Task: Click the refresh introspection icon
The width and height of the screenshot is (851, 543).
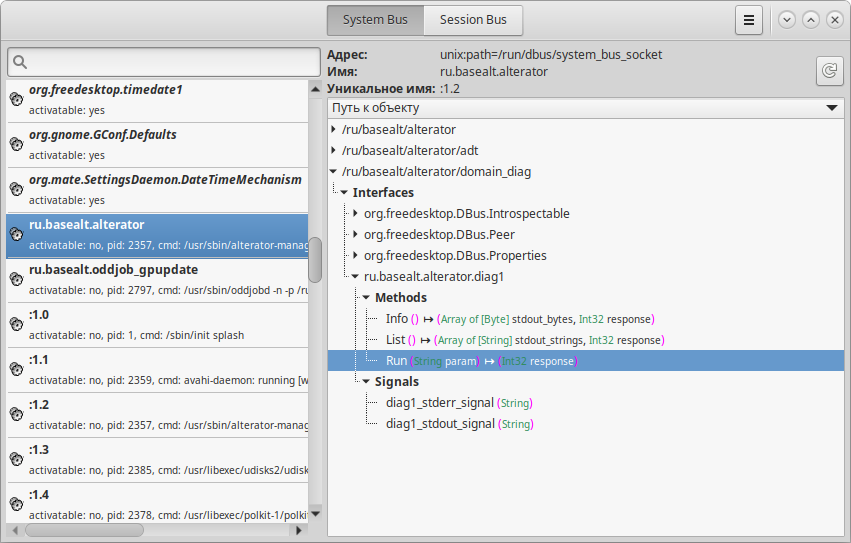Action: tap(829, 70)
